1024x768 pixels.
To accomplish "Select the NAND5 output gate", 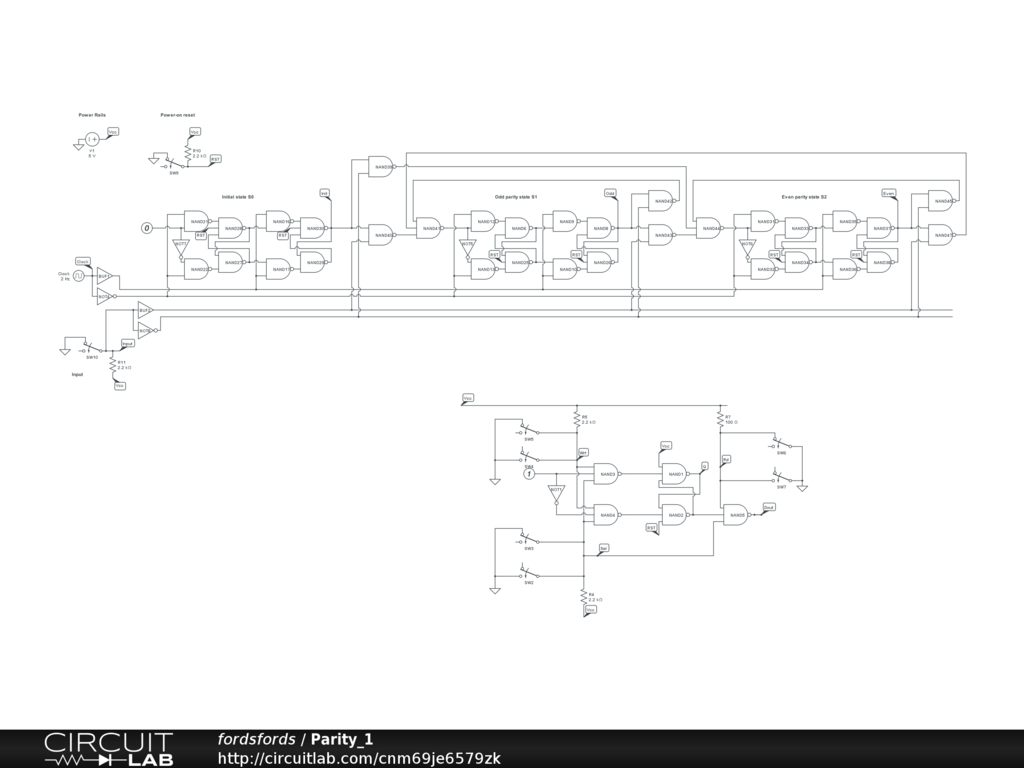I will point(736,516).
